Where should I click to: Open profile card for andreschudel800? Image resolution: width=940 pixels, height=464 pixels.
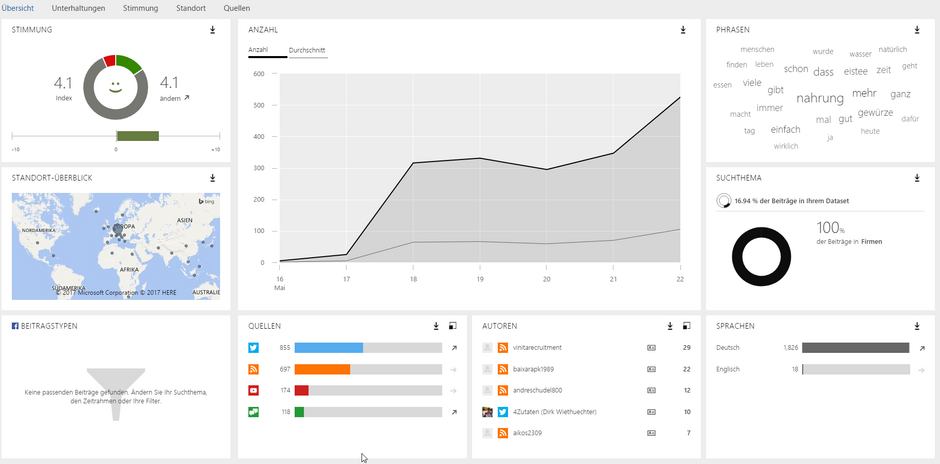(652, 390)
